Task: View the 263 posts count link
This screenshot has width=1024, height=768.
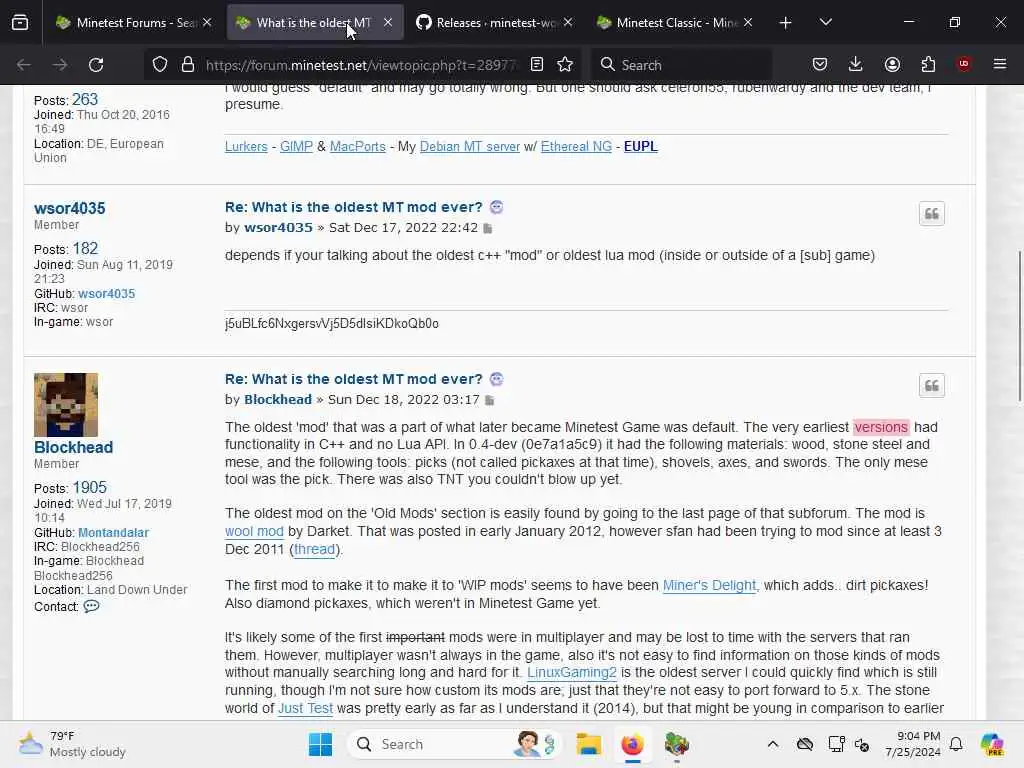Action: click(x=85, y=99)
